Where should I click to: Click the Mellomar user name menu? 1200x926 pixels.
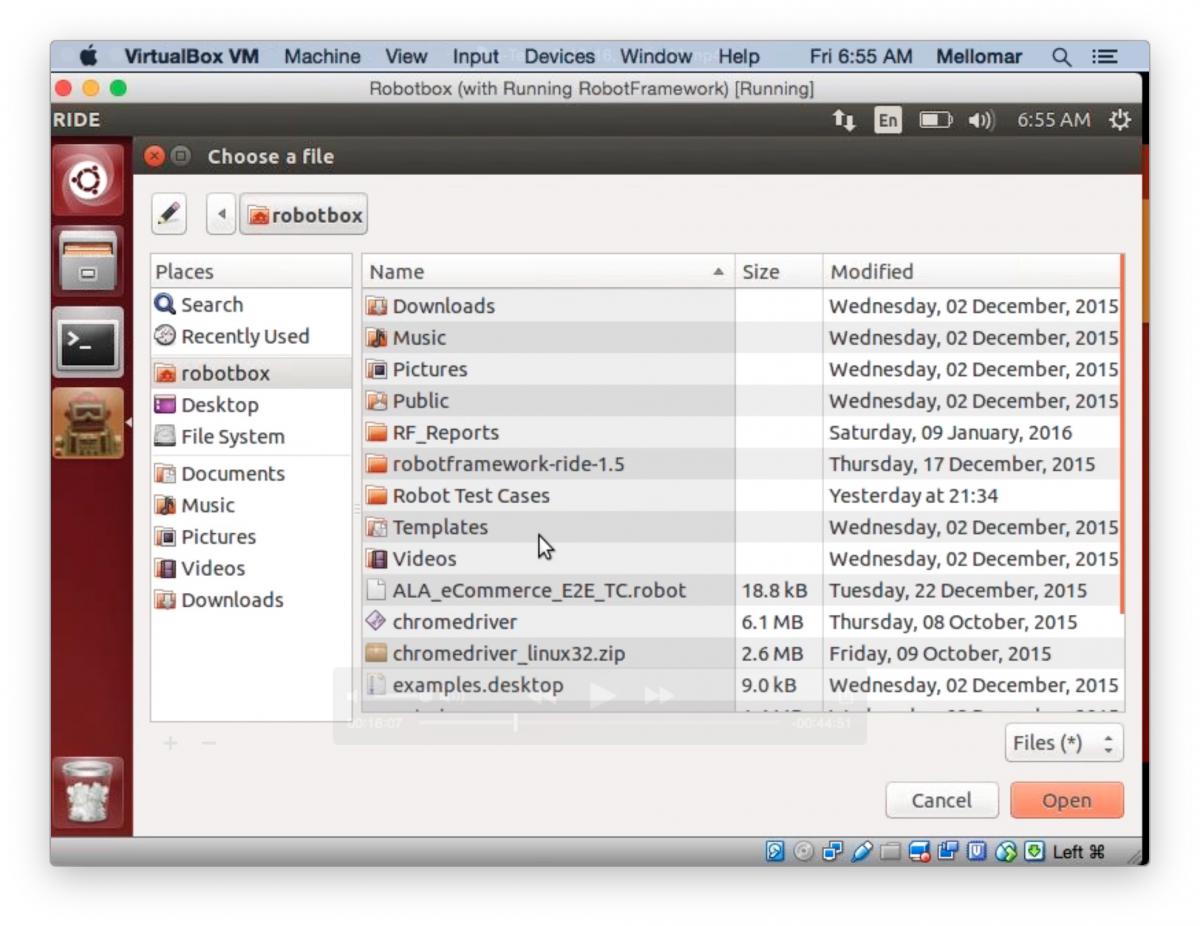pyautogui.click(x=981, y=56)
